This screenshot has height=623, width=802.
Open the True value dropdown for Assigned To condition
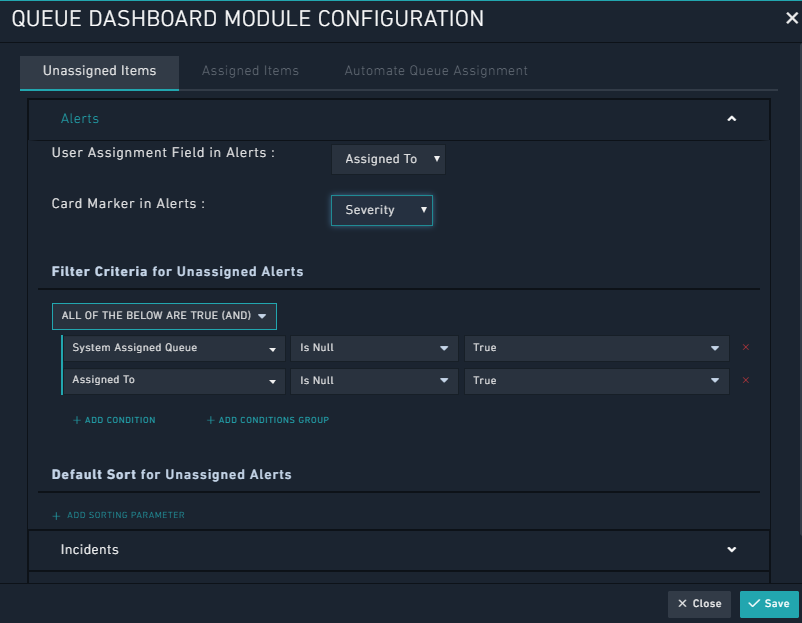click(x=596, y=381)
